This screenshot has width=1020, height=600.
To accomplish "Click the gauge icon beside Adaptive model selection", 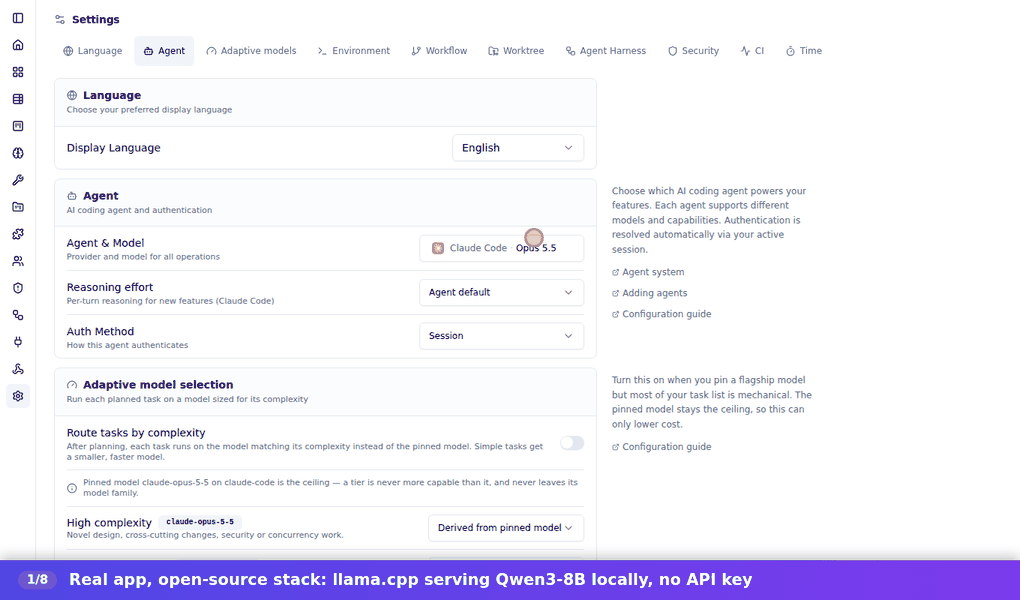I will pyautogui.click(x=72, y=385).
